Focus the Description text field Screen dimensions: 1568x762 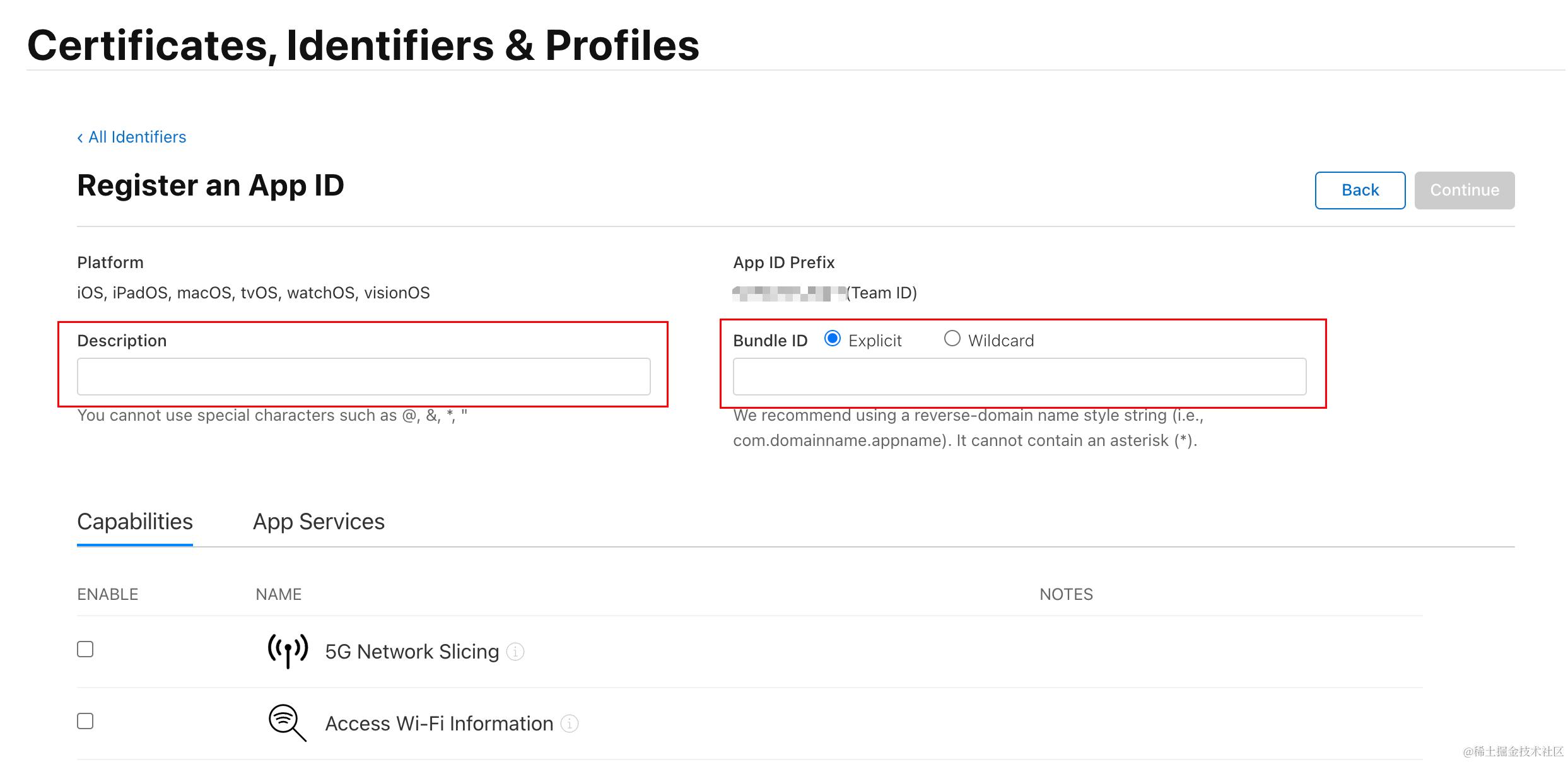(x=364, y=377)
